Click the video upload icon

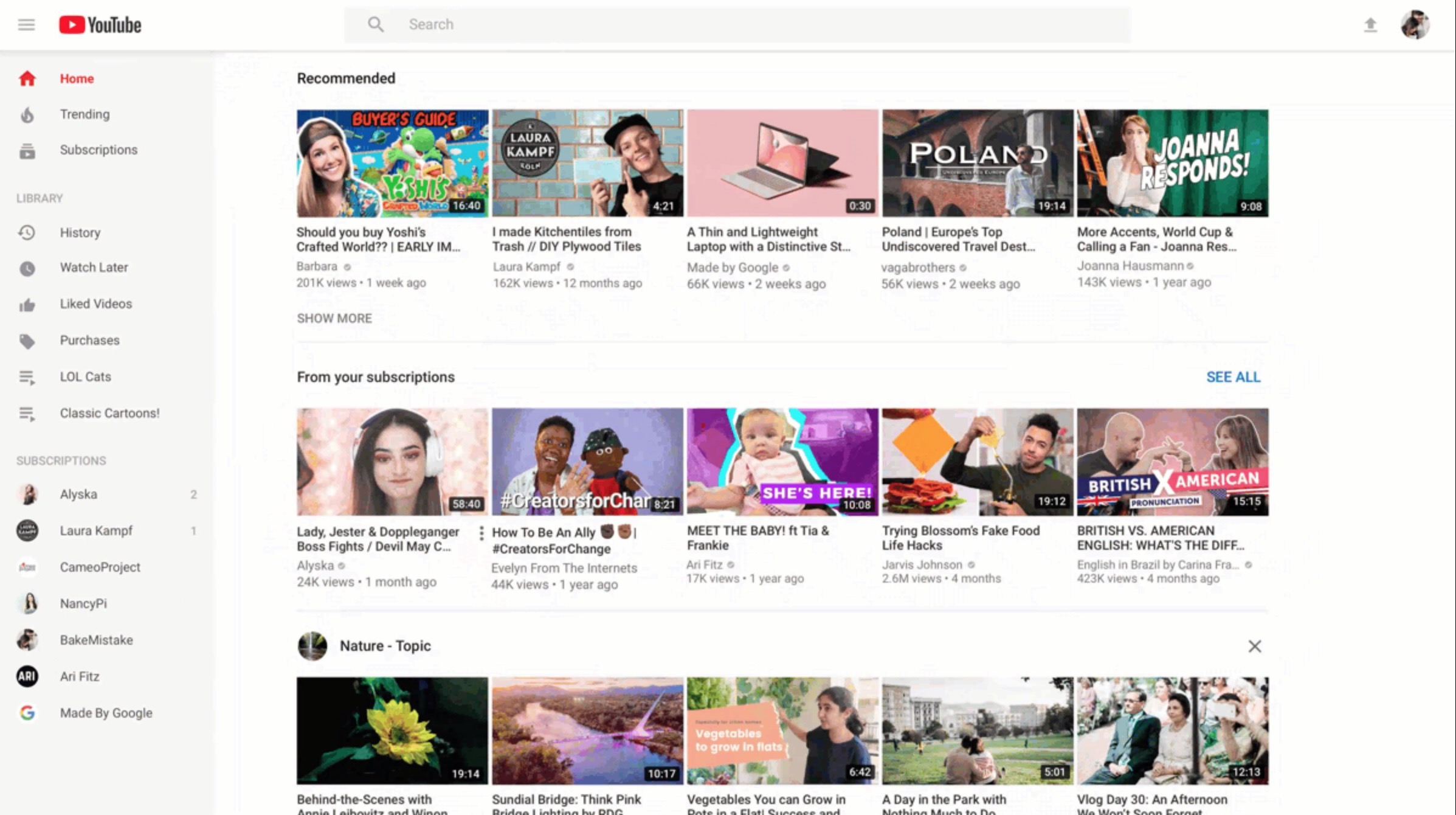click(x=1370, y=24)
